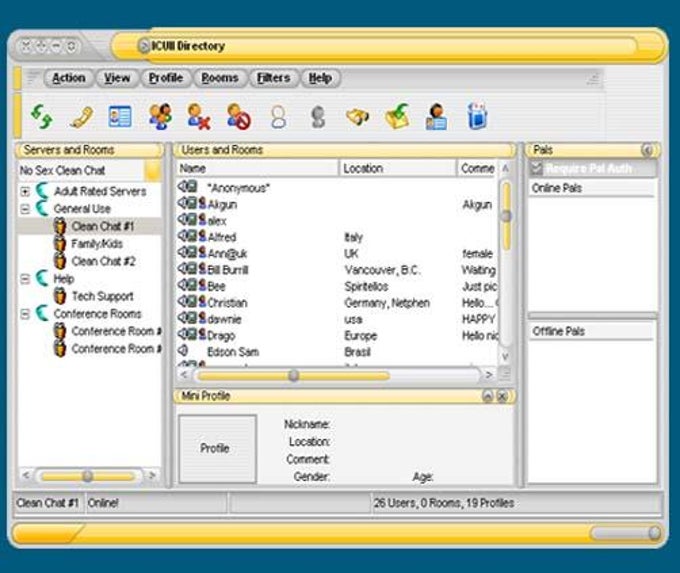The height and width of the screenshot is (573, 680).
Task: Click the slider knob in bottom yellow bar
Action: tap(654, 533)
